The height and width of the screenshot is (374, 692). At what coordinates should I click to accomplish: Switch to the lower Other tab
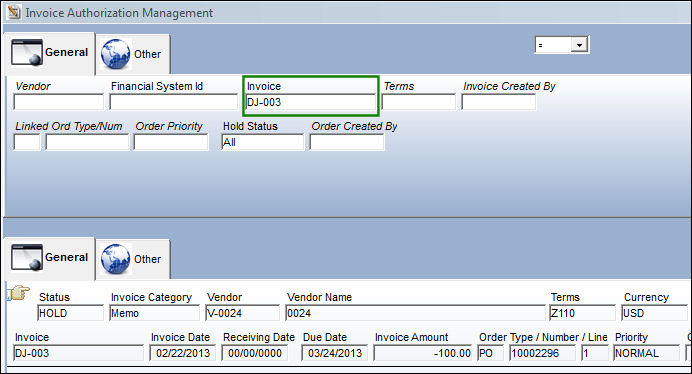click(133, 259)
